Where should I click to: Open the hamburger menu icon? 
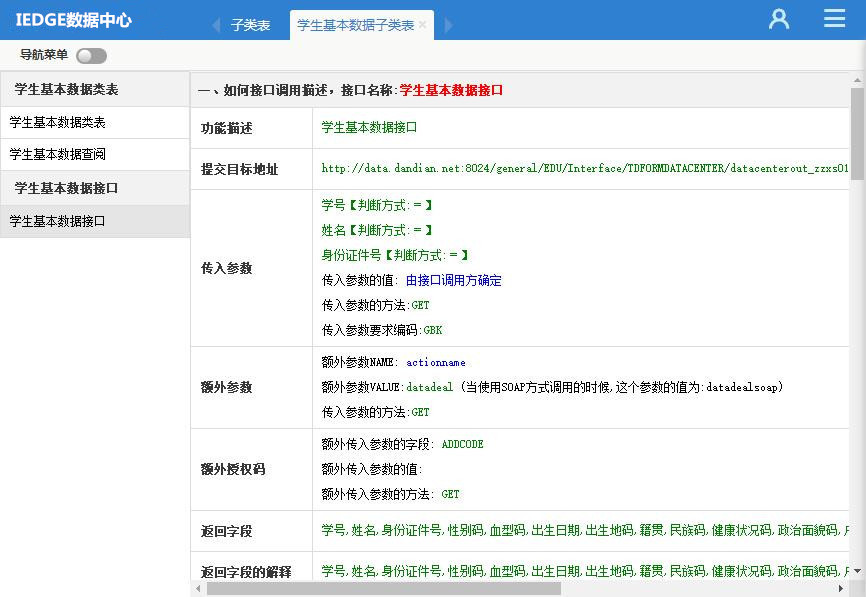834,18
